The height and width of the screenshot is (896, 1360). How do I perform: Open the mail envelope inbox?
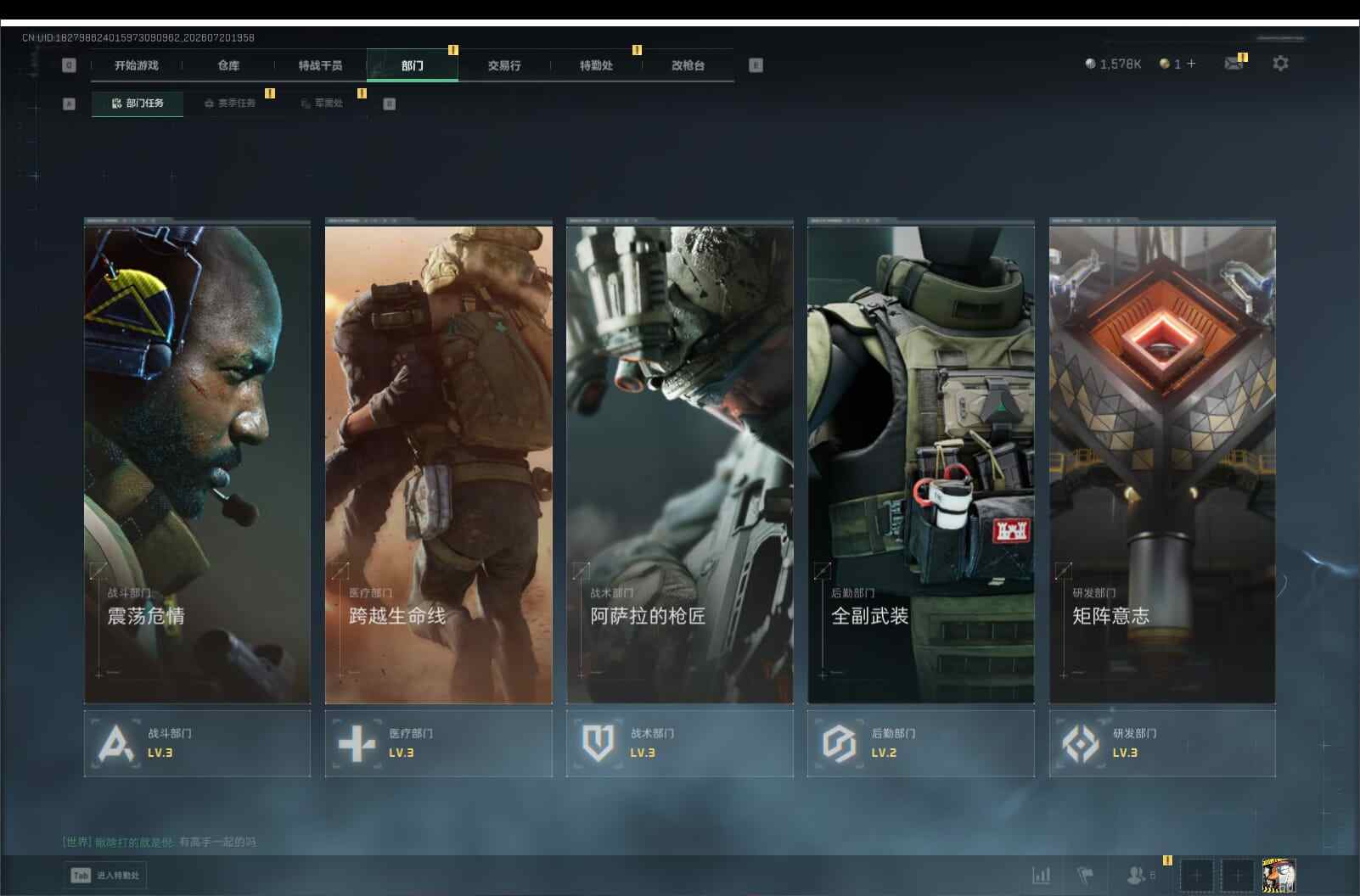[x=1234, y=64]
